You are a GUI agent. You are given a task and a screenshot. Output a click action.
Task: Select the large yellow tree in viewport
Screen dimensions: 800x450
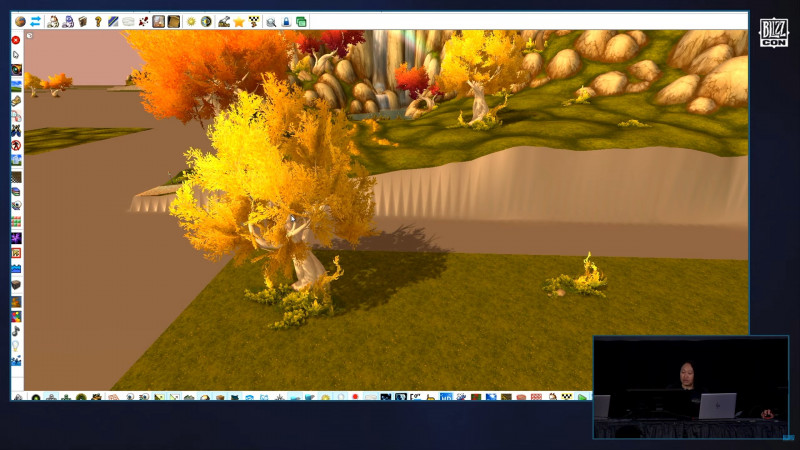tap(276, 194)
